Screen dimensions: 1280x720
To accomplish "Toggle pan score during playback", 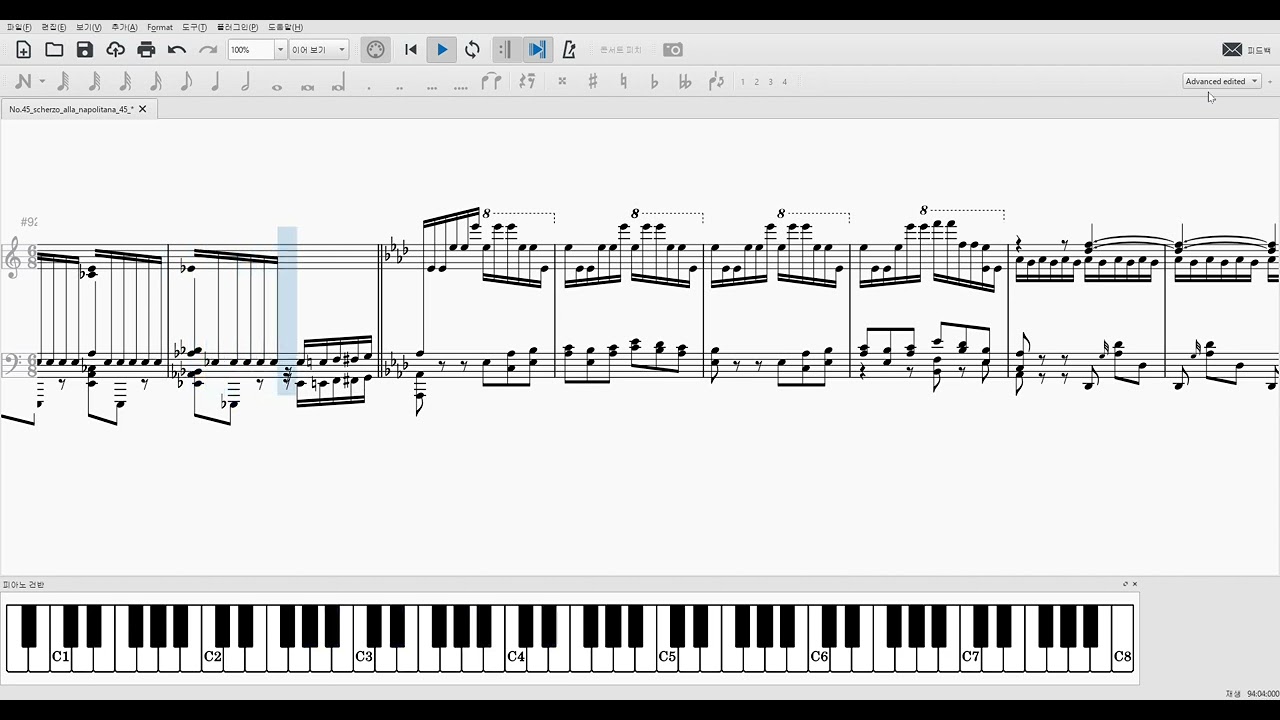I will point(537,49).
